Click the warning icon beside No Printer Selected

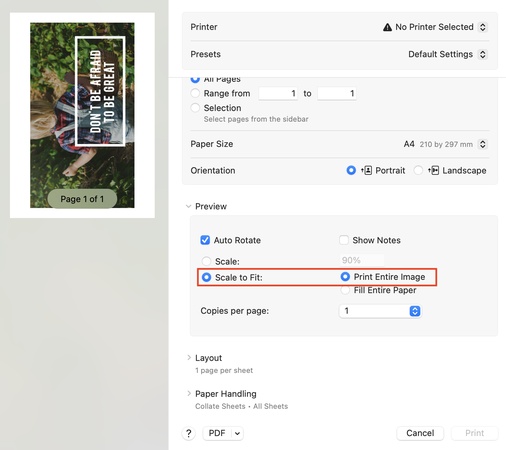(387, 27)
